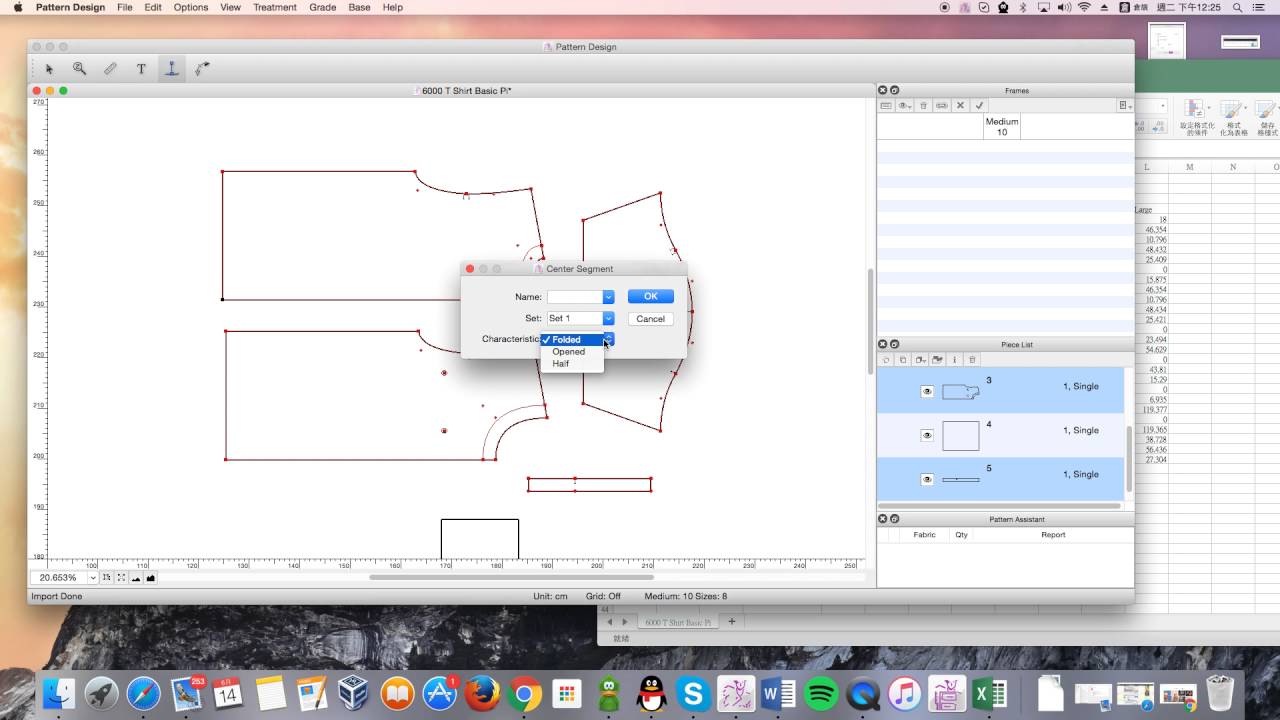Click the 1:1 scale icon beside zoom
This screenshot has height=720, width=1280.
[107, 578]
